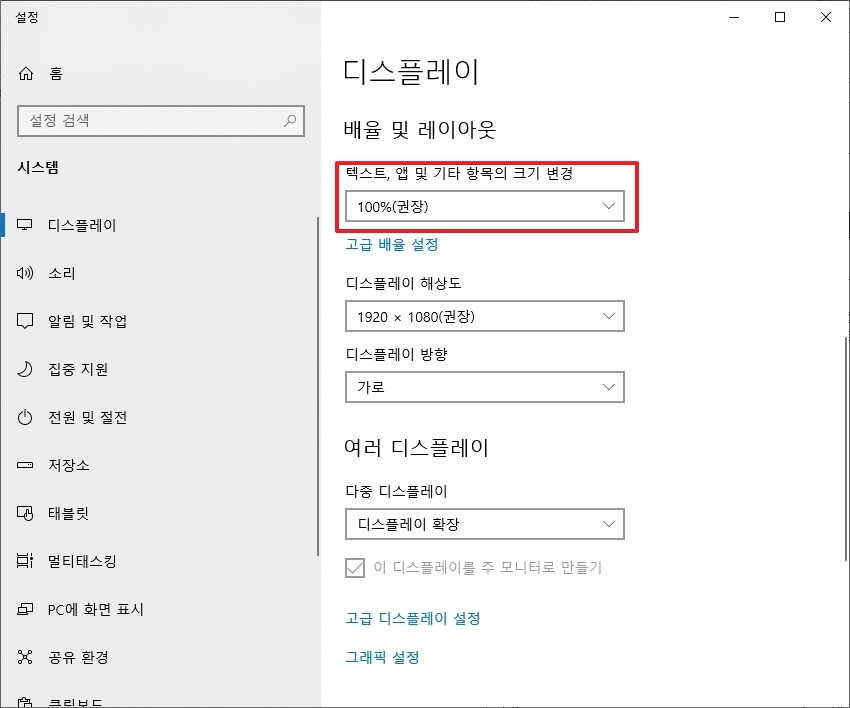Open the 1920 × 1080 resolution dropdown
Viewport: 850px width, 708px height.
[x=485, y=316]
